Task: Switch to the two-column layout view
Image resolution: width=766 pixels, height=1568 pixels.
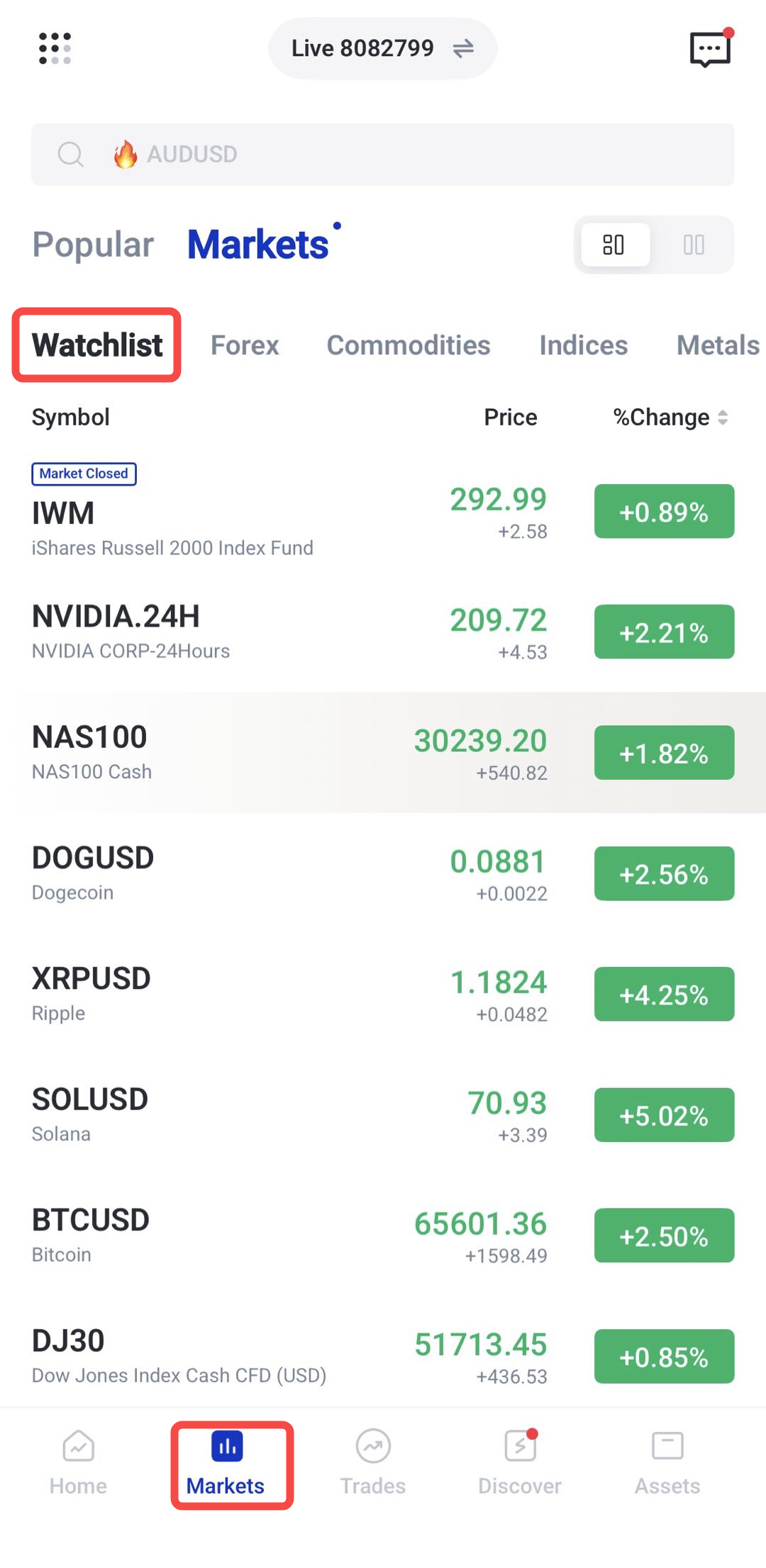Action: (x=694, y=245)
